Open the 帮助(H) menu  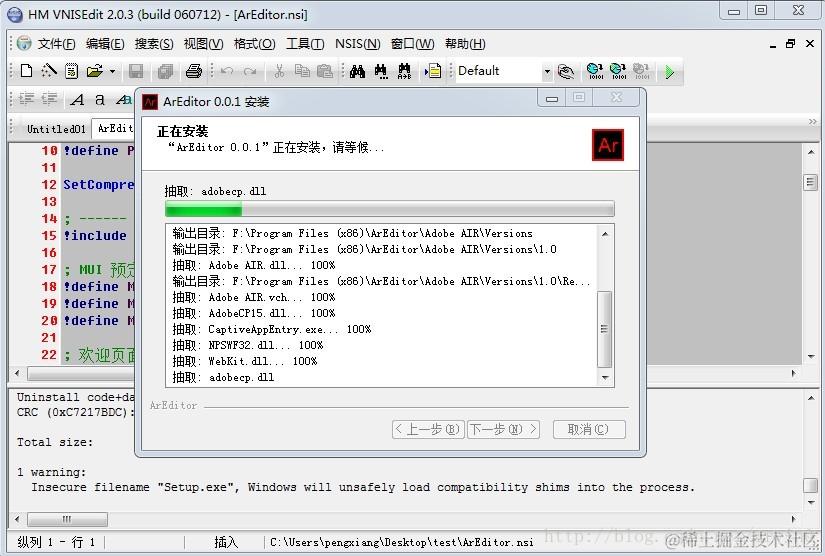click(x=465, y=44)
